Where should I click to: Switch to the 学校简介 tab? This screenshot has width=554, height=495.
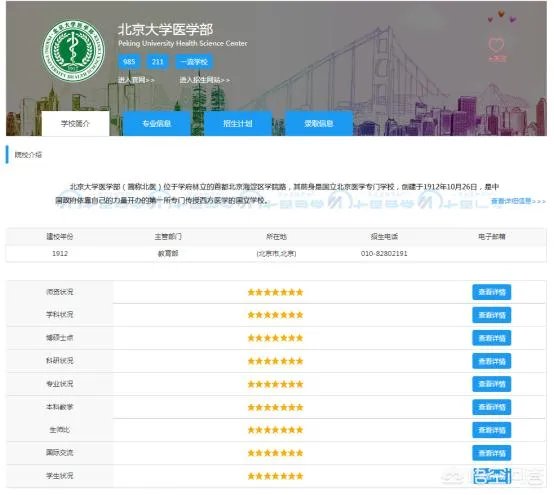point(75,123)
